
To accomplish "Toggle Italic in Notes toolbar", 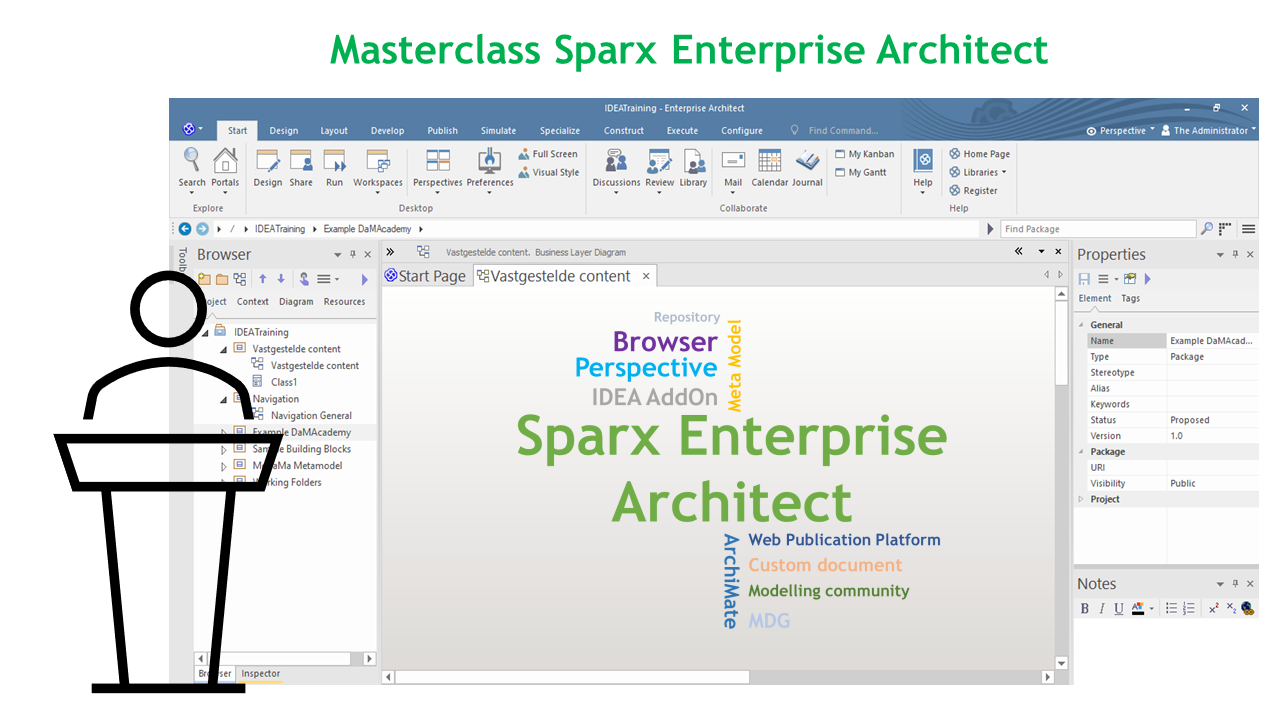I will (1102, 608).
